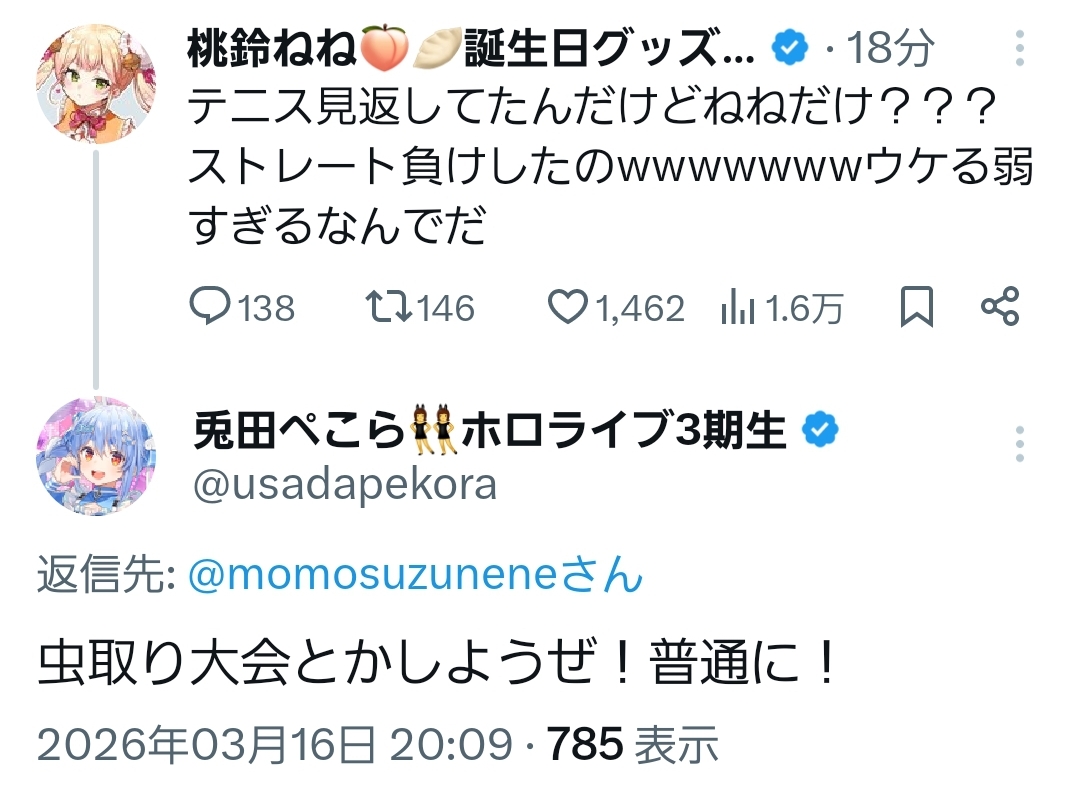
Task: Like the tweet with 1,462 hearts
Action: coord(569,307)
